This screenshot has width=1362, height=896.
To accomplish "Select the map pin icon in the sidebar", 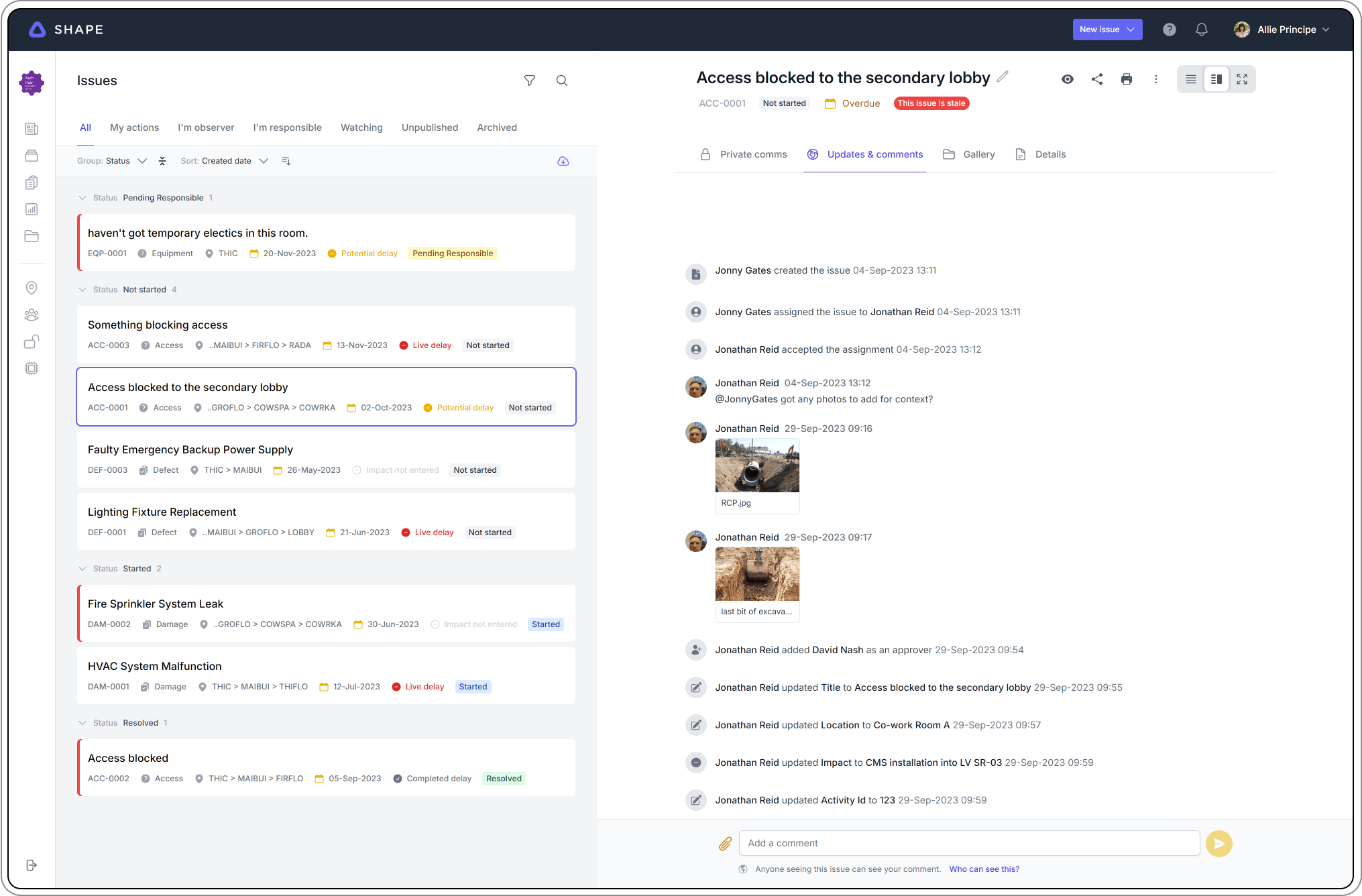I will coord(32,288).
